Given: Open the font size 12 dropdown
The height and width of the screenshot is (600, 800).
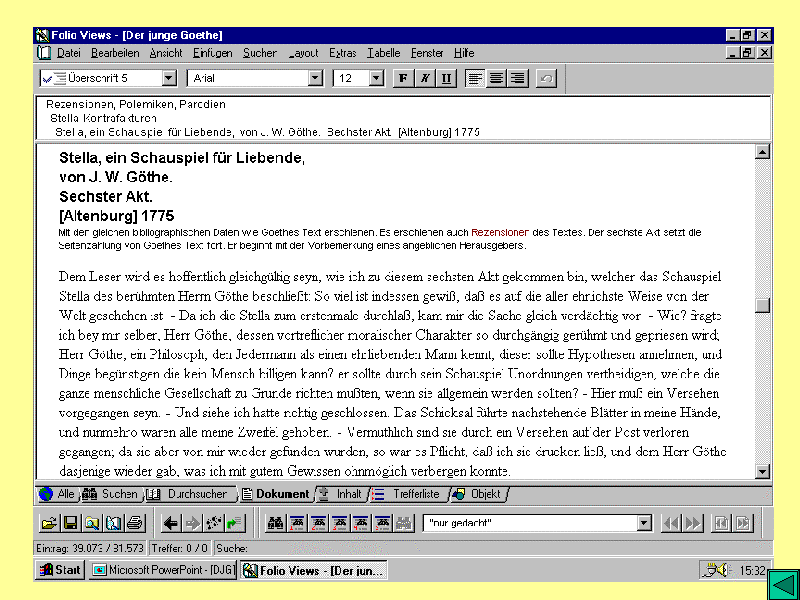Looking at the screenshot, I should point(377,78).
